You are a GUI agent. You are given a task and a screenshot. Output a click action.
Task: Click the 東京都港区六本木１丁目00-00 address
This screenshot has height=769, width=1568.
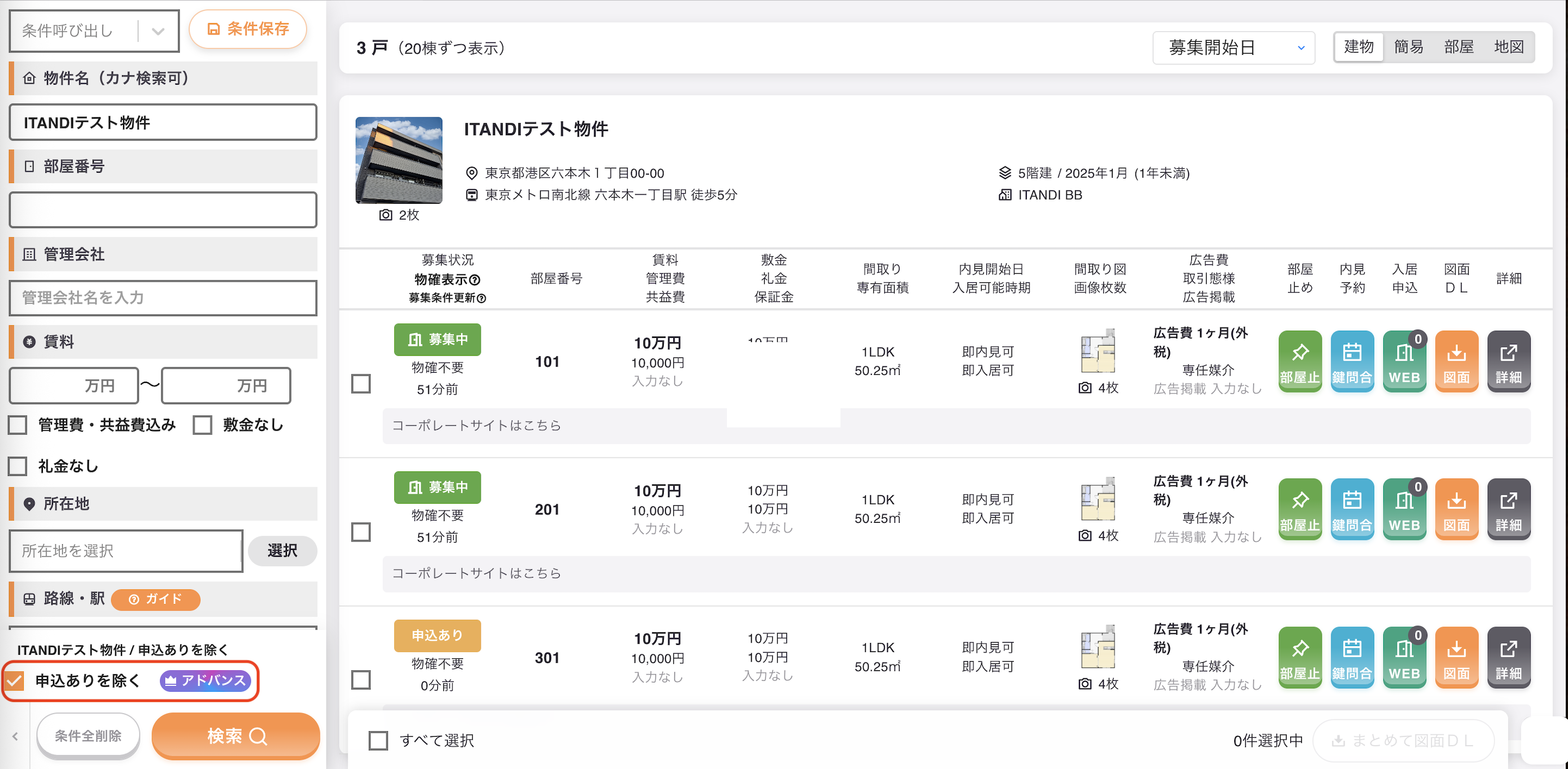point(574,173)
